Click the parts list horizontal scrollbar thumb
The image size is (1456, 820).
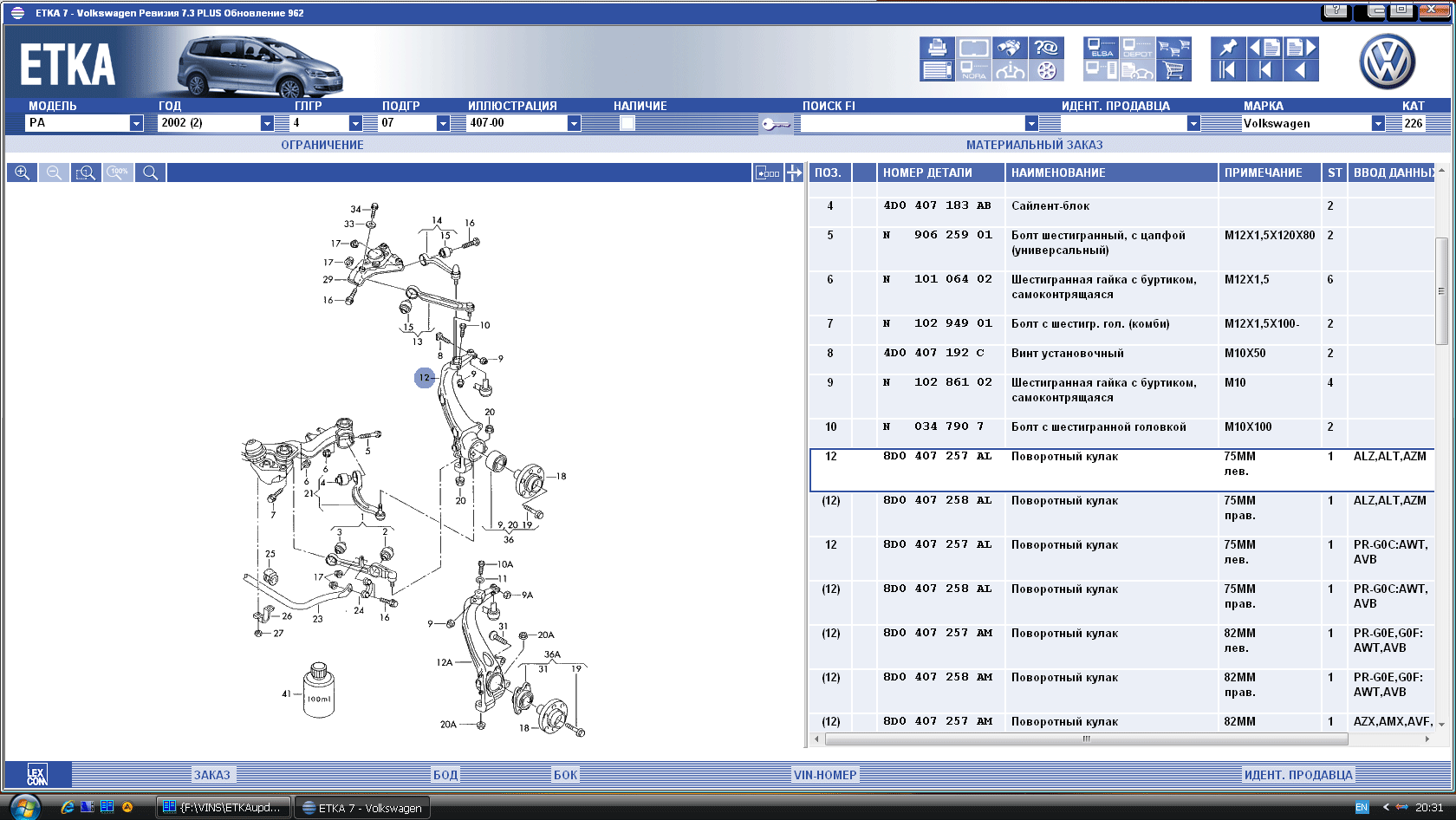pos(1086,739)
